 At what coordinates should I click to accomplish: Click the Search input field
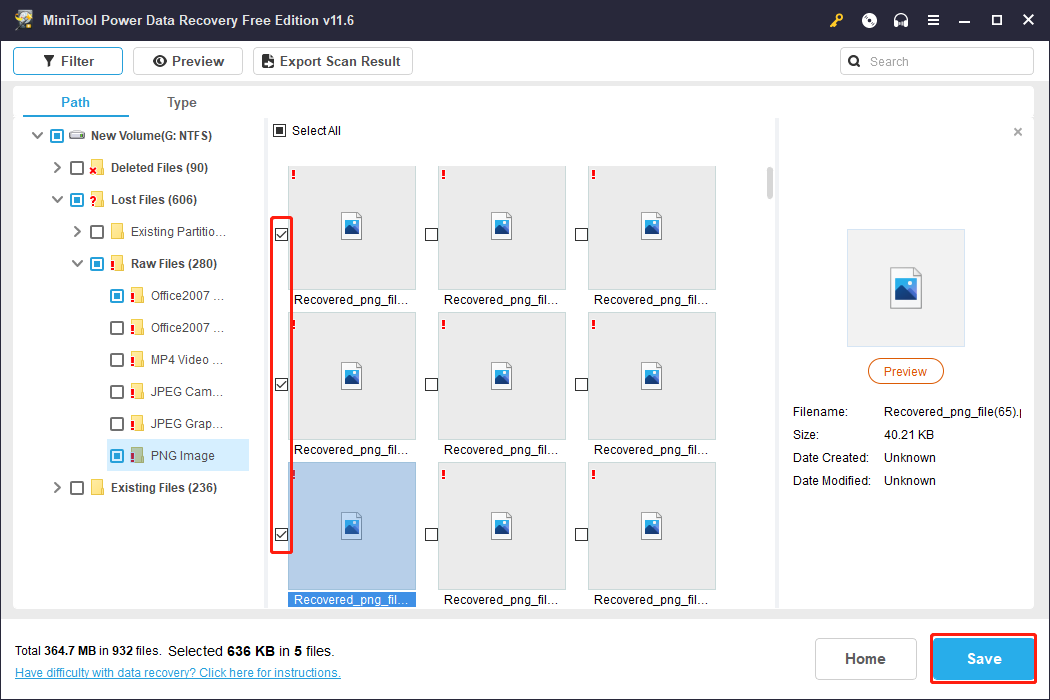[945, 61]
